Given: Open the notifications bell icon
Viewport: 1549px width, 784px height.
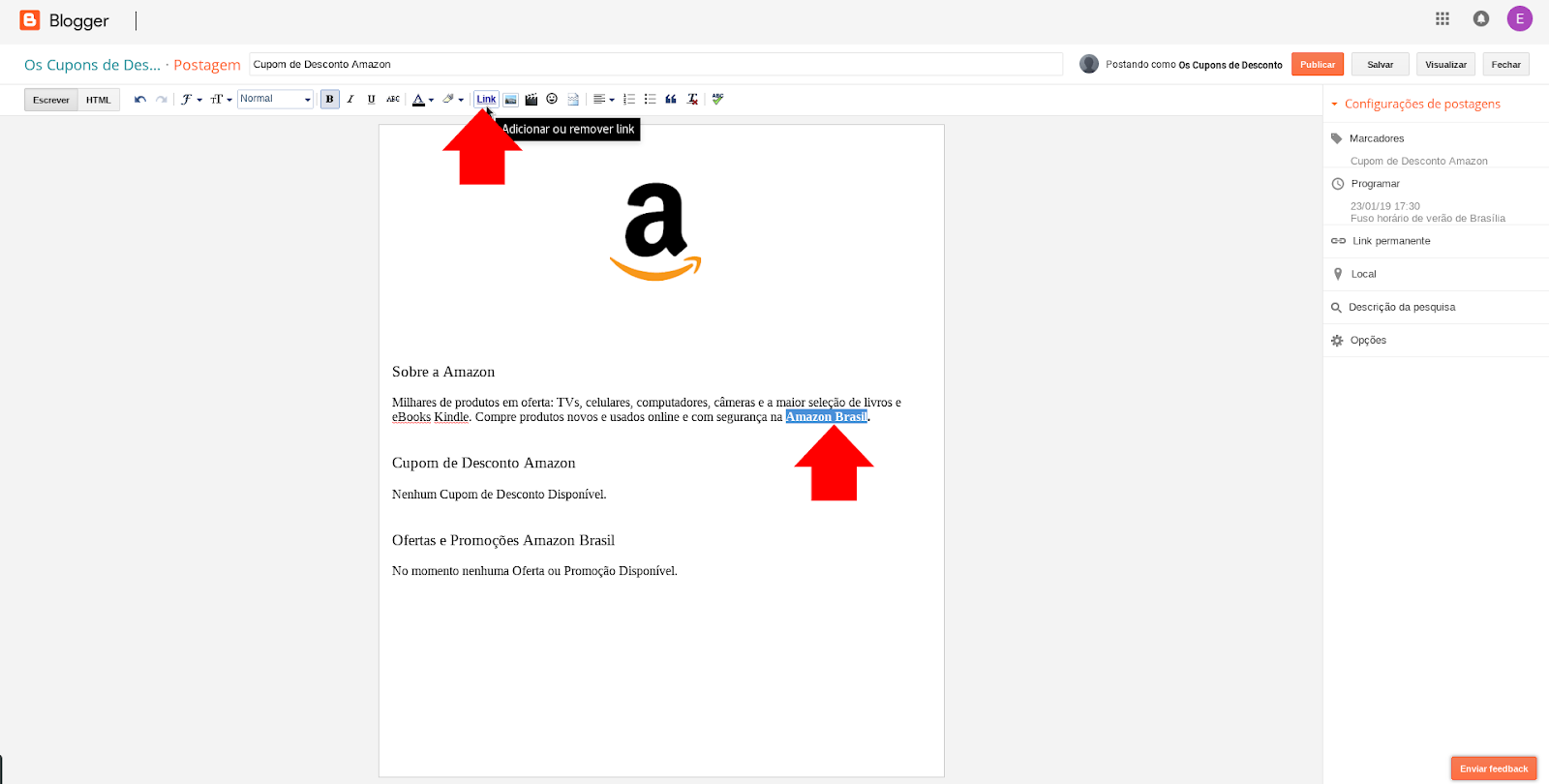Looking at the screenshot, I should (x=1481, y=18).
